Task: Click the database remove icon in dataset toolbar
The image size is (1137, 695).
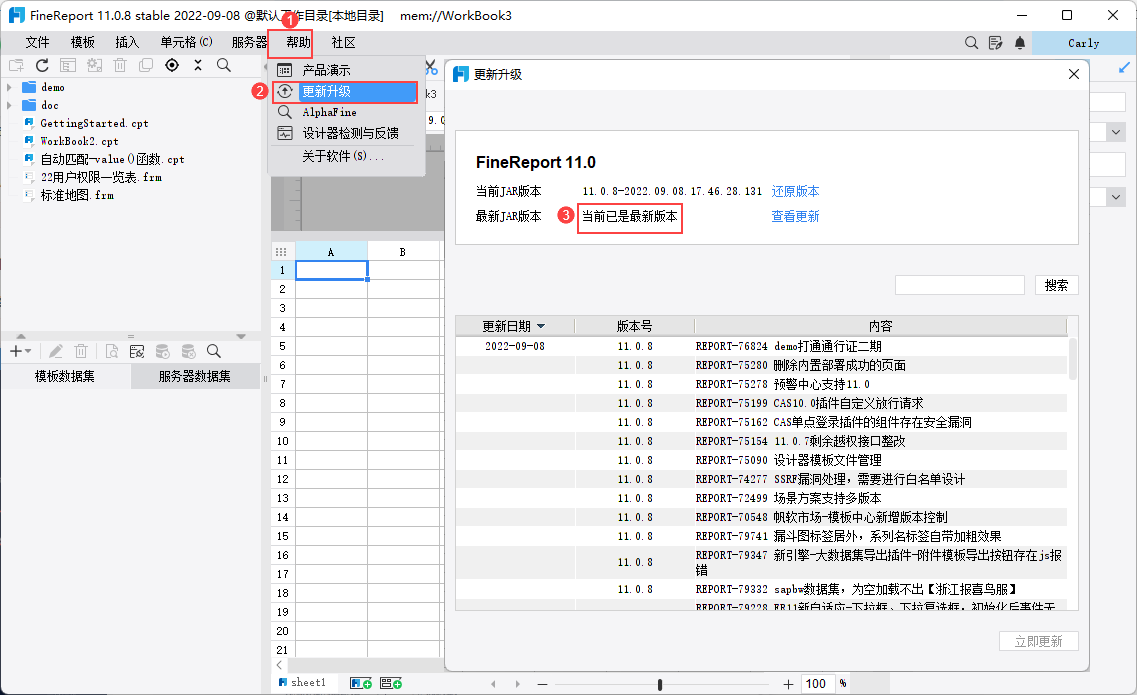Action: (189, 351)
